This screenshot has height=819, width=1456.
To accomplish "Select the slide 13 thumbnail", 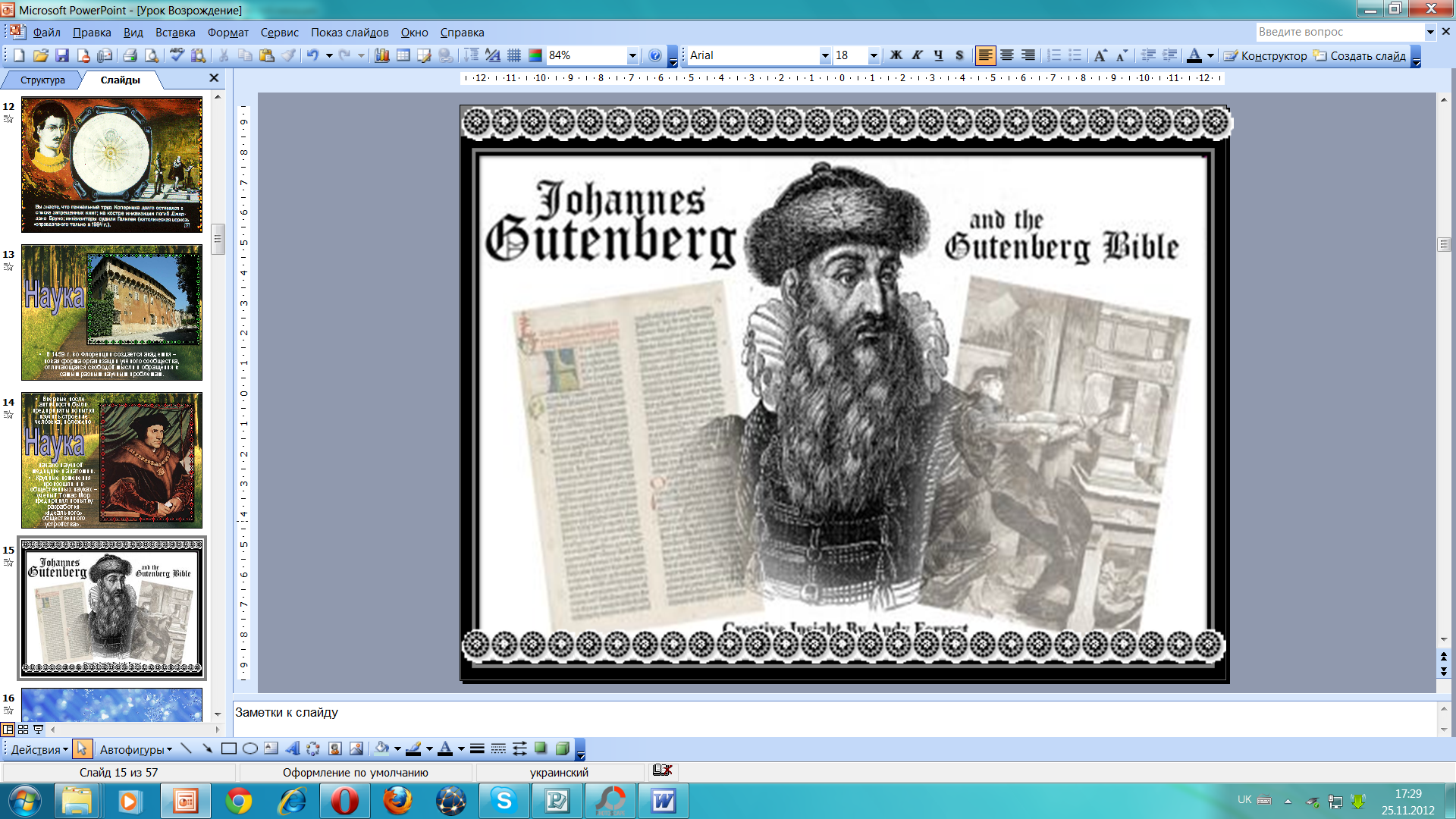I will click(111, 312).
